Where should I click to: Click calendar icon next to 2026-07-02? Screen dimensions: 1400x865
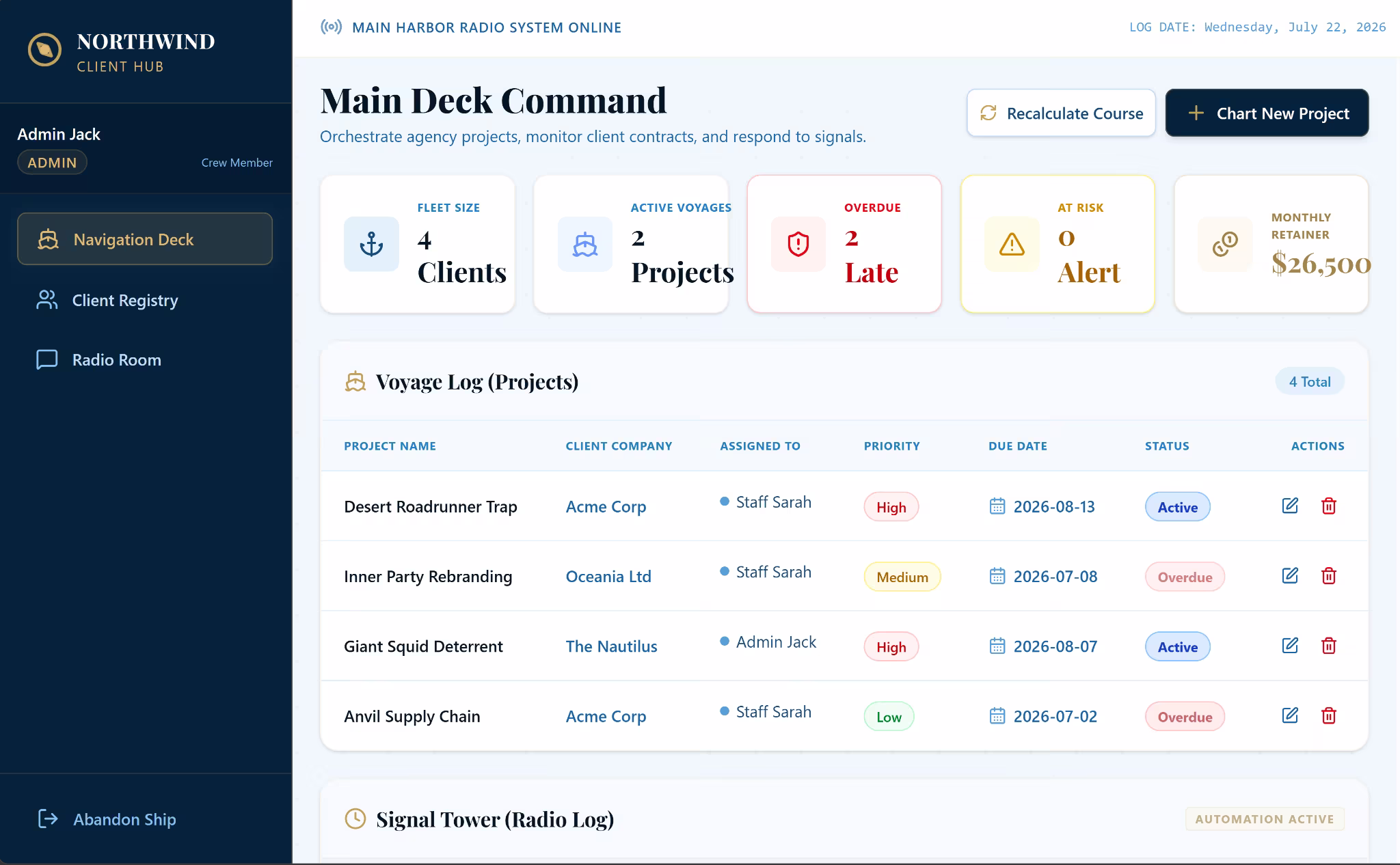coord(997,716)
